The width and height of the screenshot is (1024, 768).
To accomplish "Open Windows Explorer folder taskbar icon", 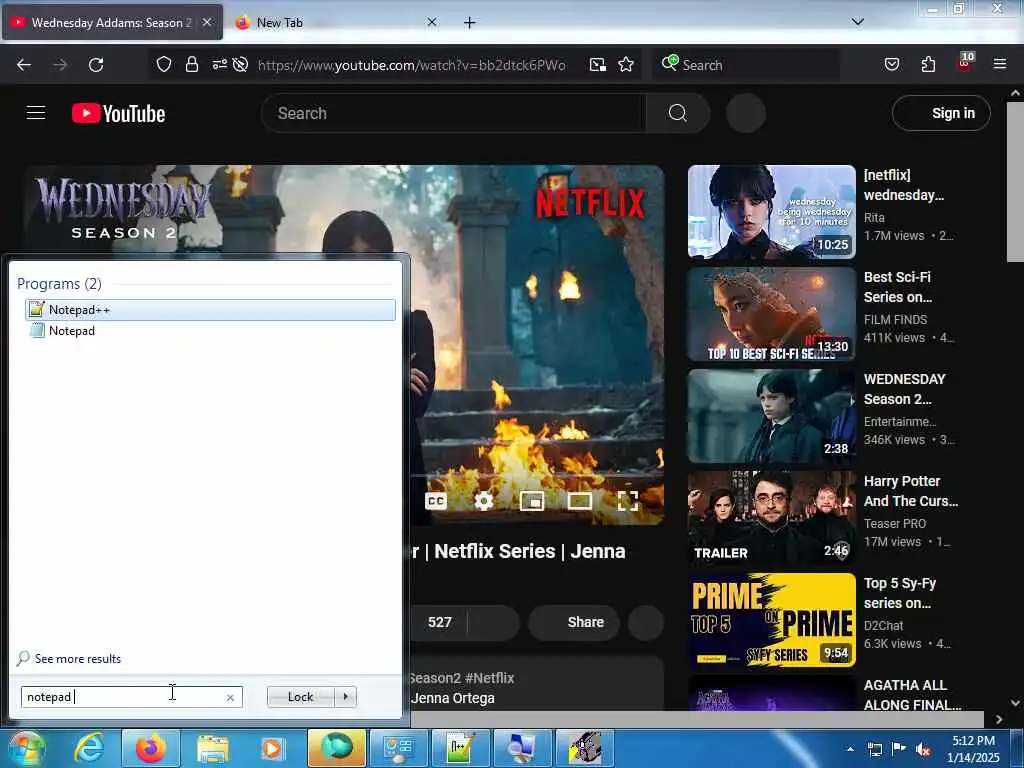I will (x=213, y=748).
